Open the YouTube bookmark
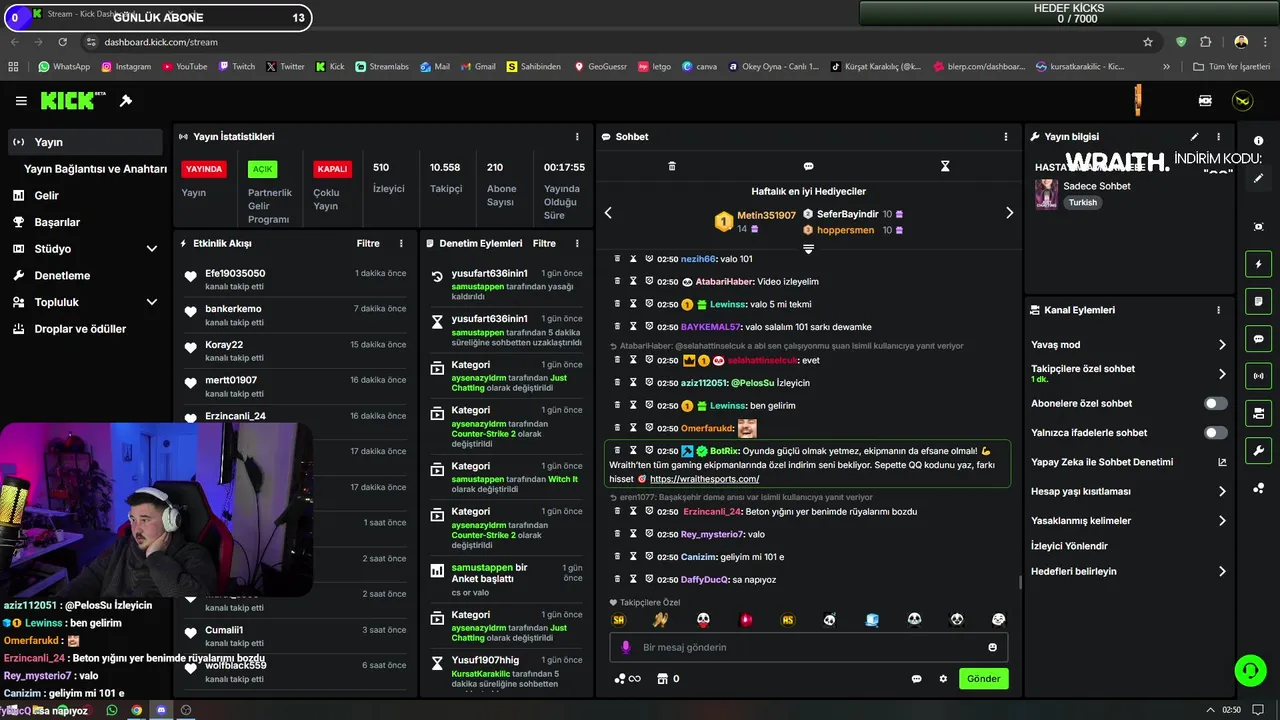1280x720 pixels. tap(184, 67)
